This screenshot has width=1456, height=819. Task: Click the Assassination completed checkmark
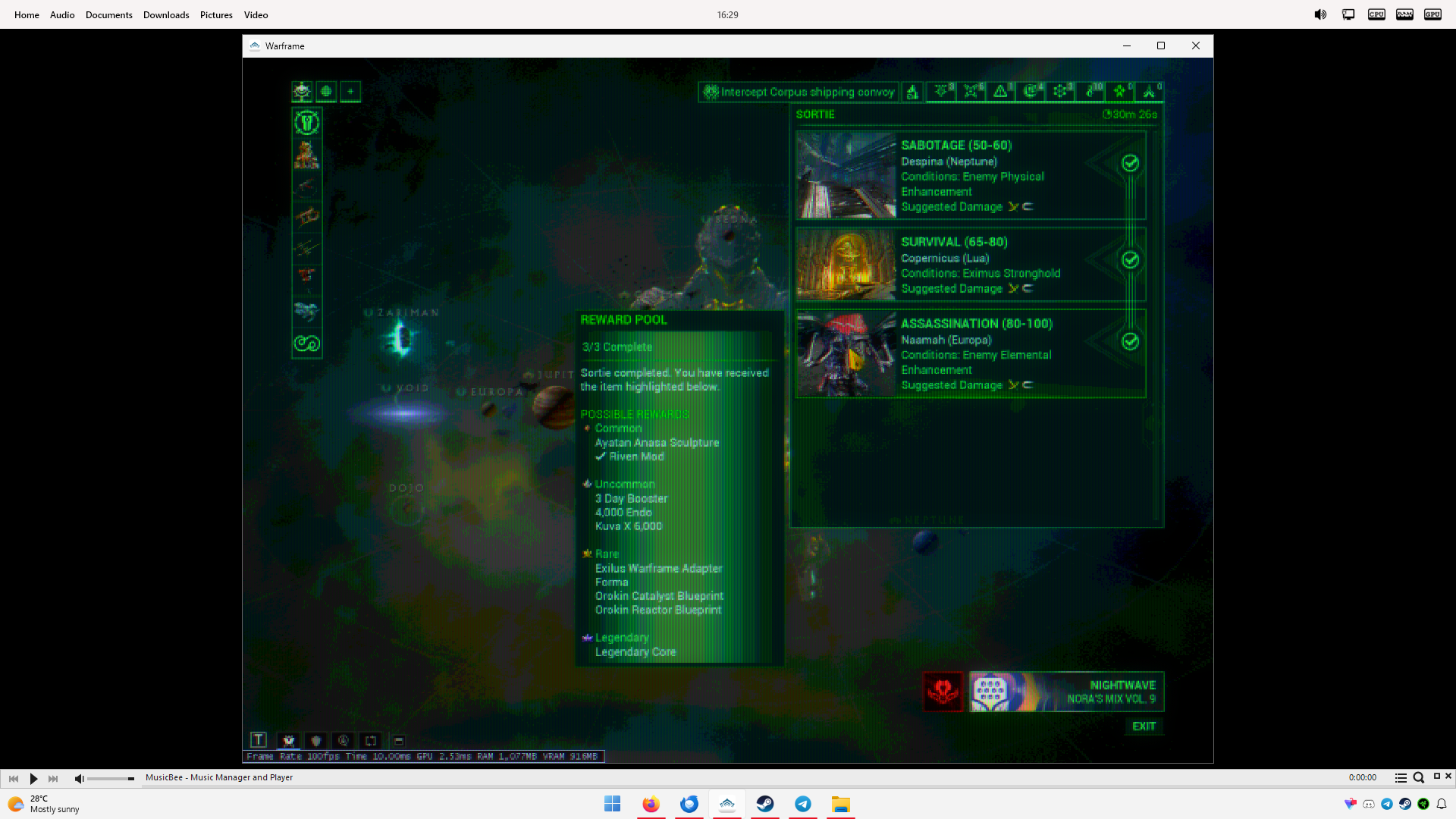[x=1130, y=341]
